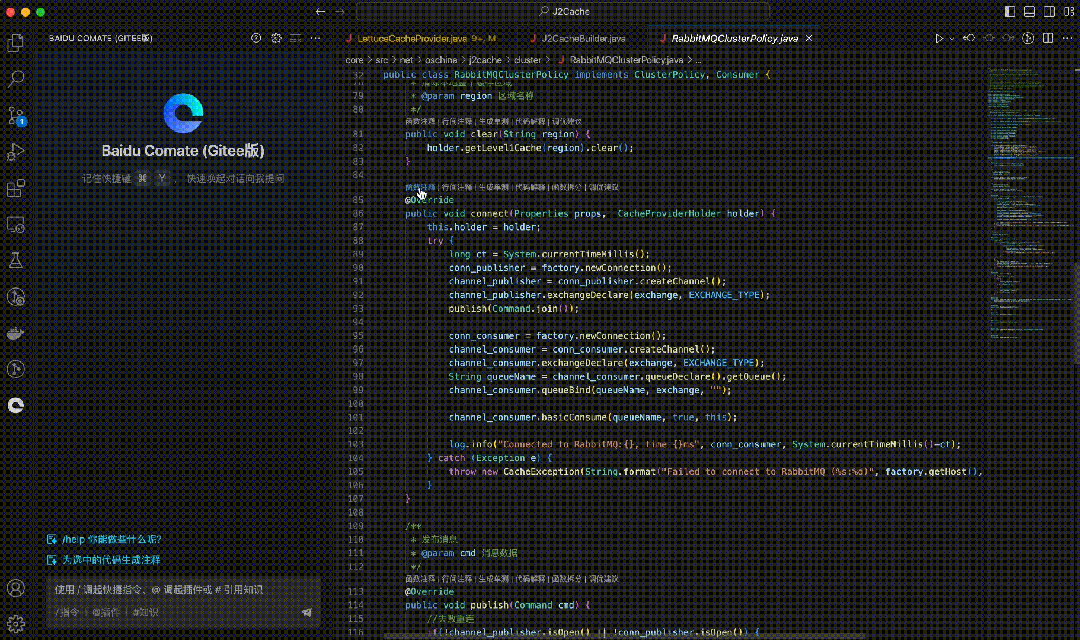Open the Remote Explorer view
1080x640 pixels.
[x=16, y=225]
